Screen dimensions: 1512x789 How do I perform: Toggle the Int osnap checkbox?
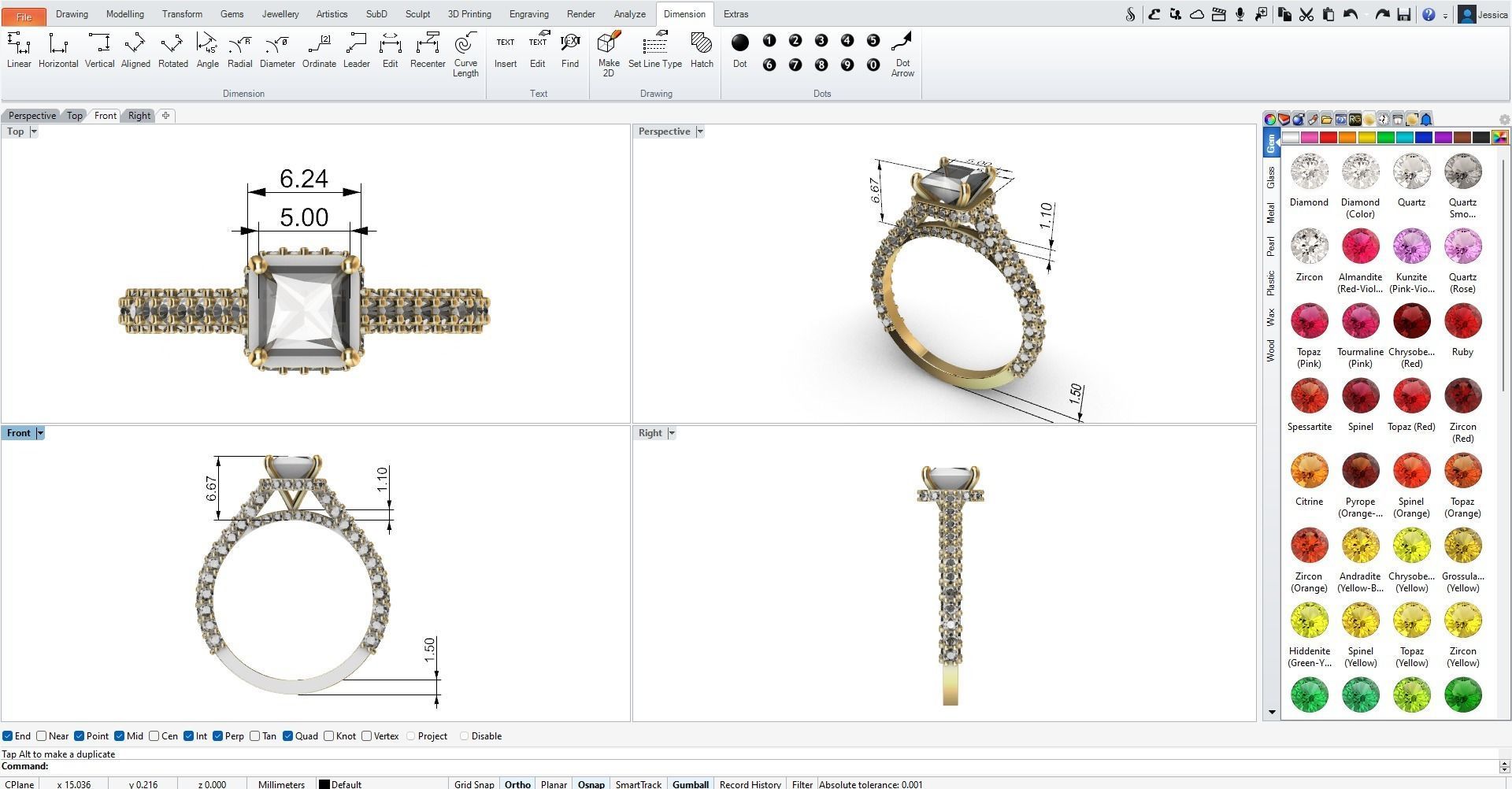189,736
